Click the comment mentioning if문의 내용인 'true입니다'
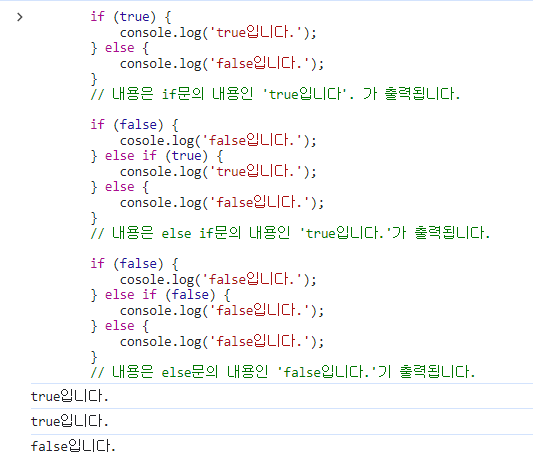Image resolution: width=533 pixels, height=456 pixels. [275, 94]
